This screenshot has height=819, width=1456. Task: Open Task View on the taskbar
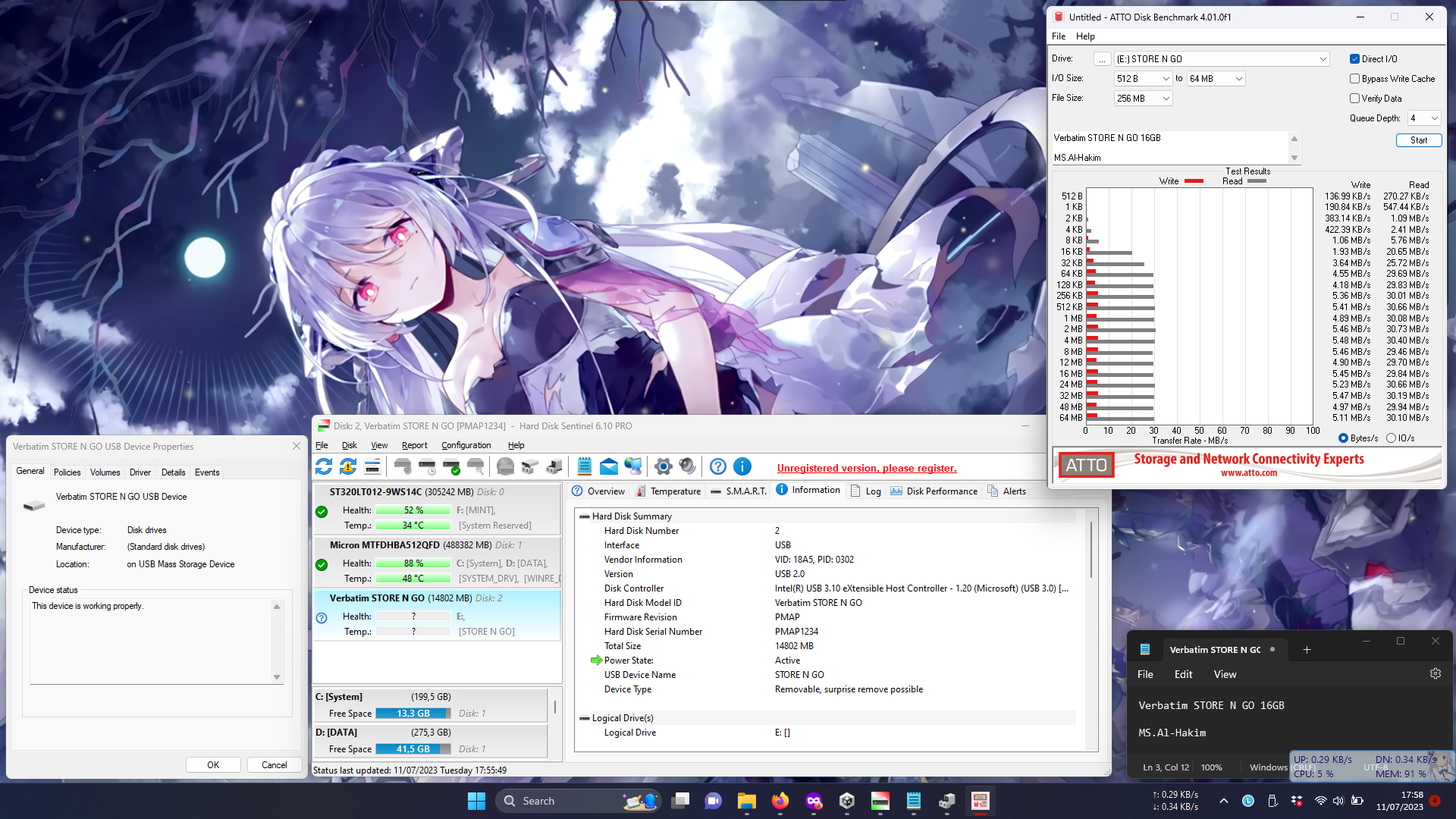[x=680, y=801]
